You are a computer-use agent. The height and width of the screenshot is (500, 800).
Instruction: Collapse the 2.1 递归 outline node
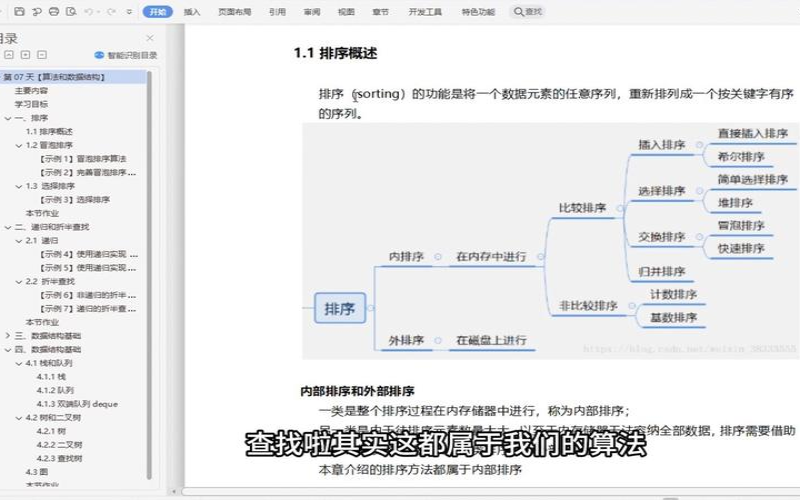[19, 240]
